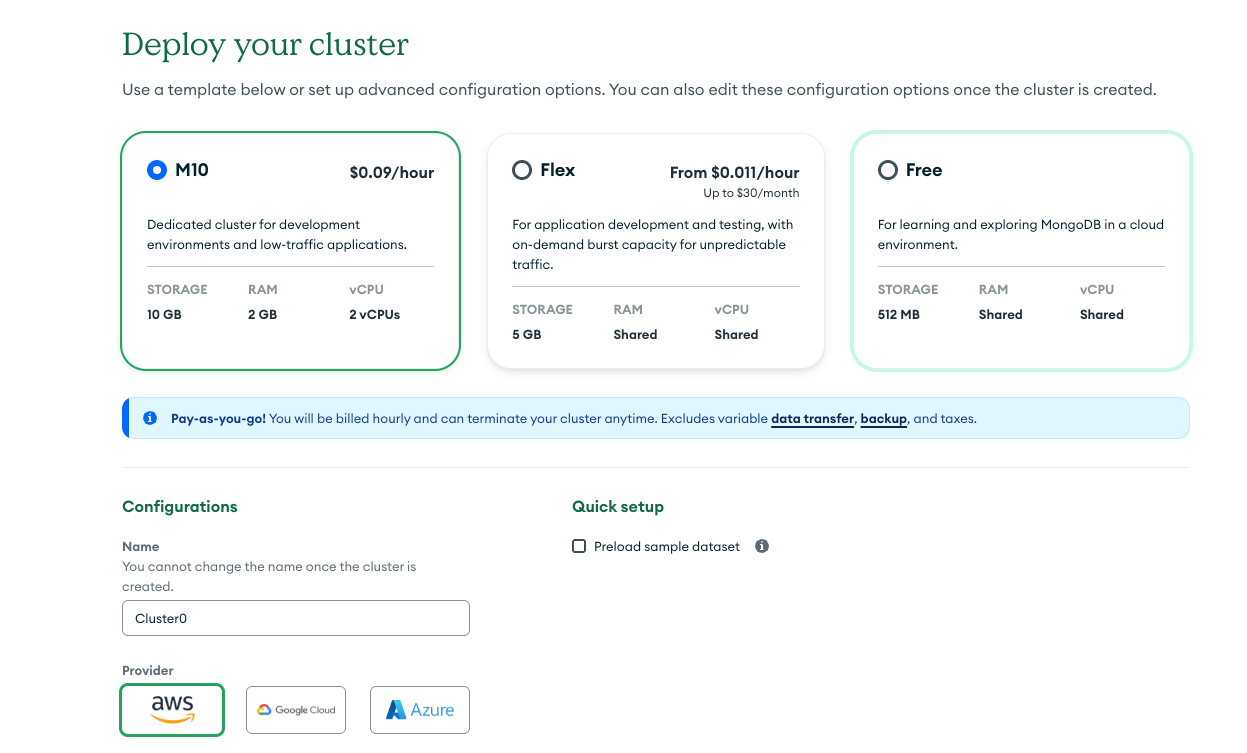Click the Flex From $0.011/hour price
The width and height of the screenshot is (1247, 753).
[x=734, y=172]
